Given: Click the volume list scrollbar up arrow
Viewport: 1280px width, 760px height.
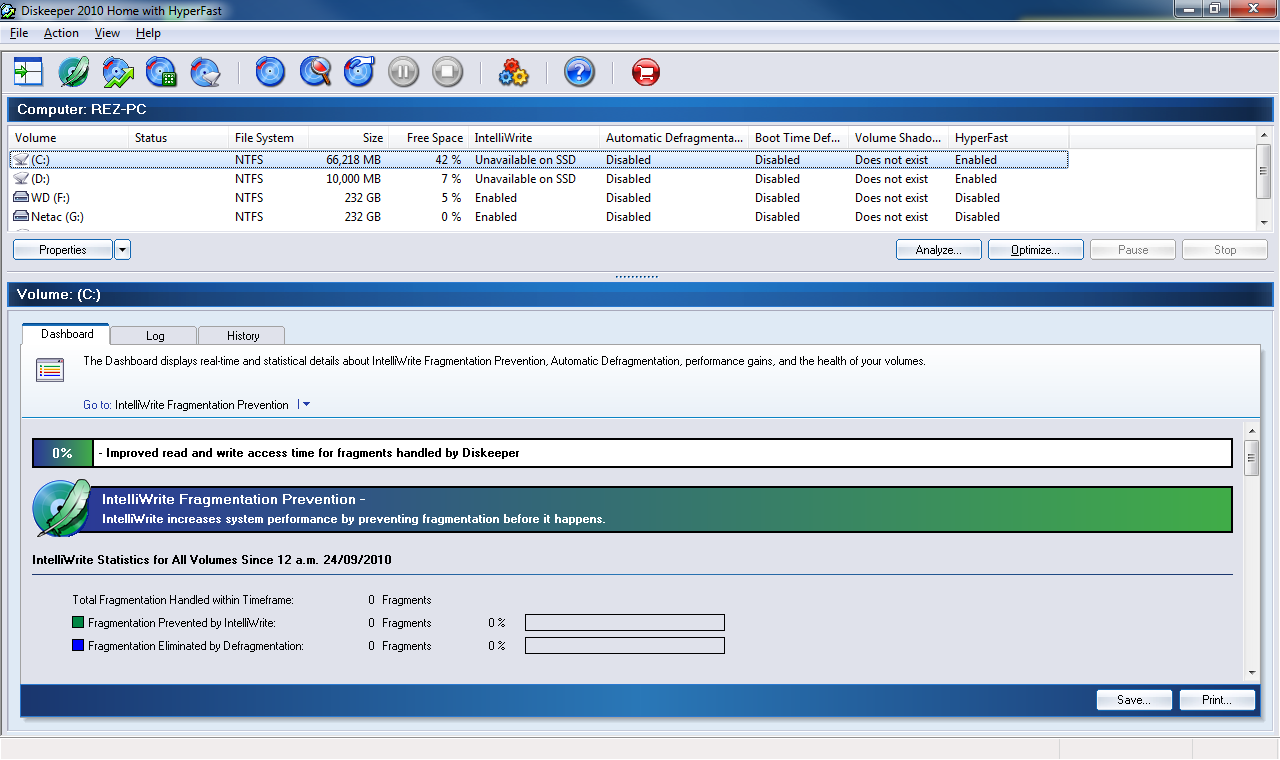Looking at the screenshot, I should coord(1264,135).
